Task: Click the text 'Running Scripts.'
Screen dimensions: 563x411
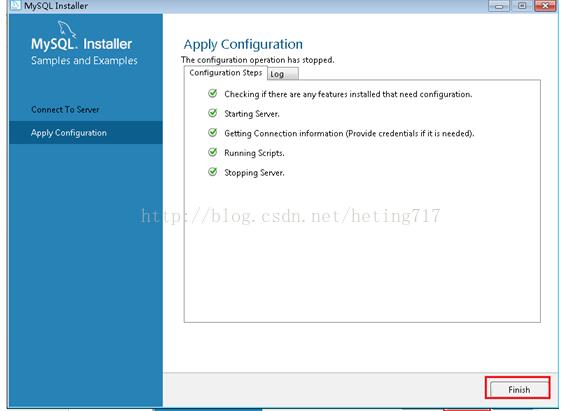Action: tap(254, 153)
